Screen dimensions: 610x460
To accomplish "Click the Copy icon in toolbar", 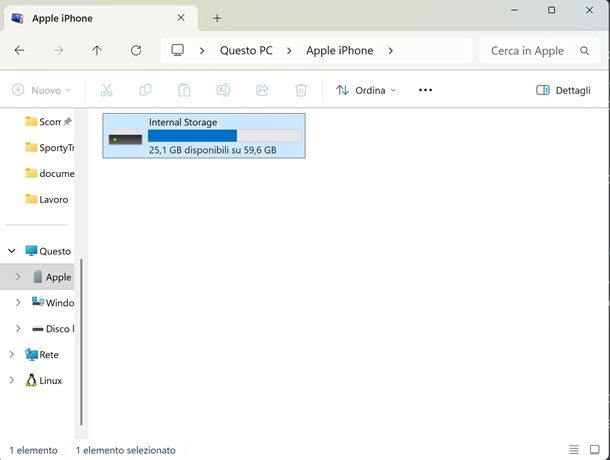I will 145,90.
